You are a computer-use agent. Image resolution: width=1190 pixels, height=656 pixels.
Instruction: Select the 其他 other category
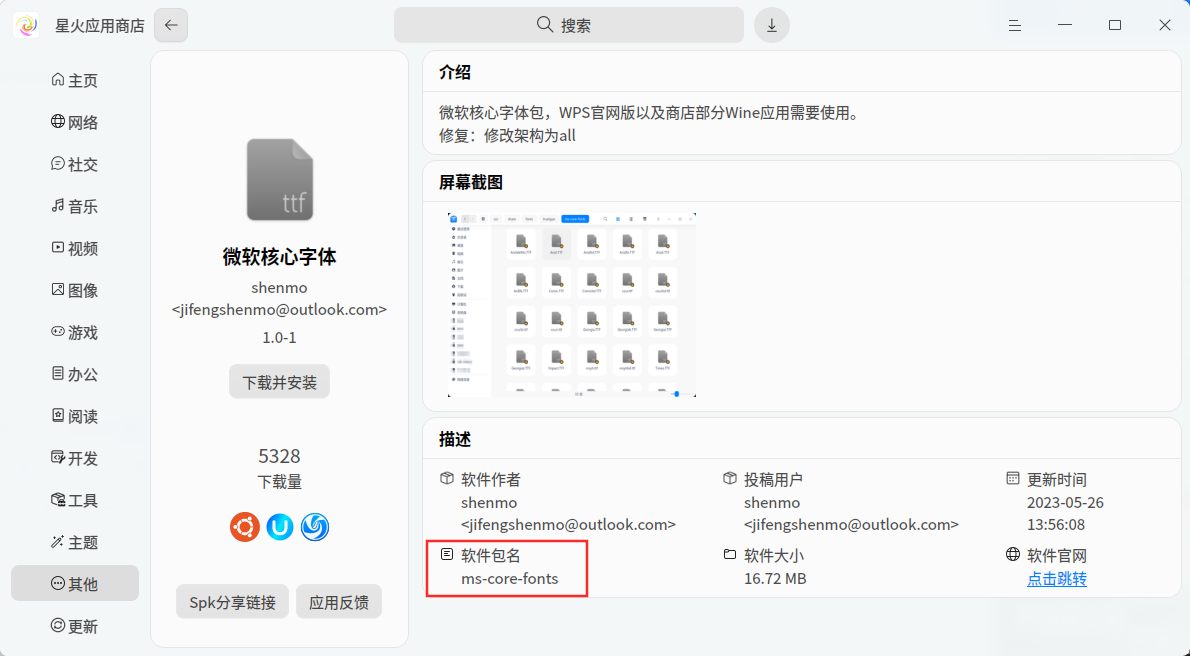tap(74, 584)
